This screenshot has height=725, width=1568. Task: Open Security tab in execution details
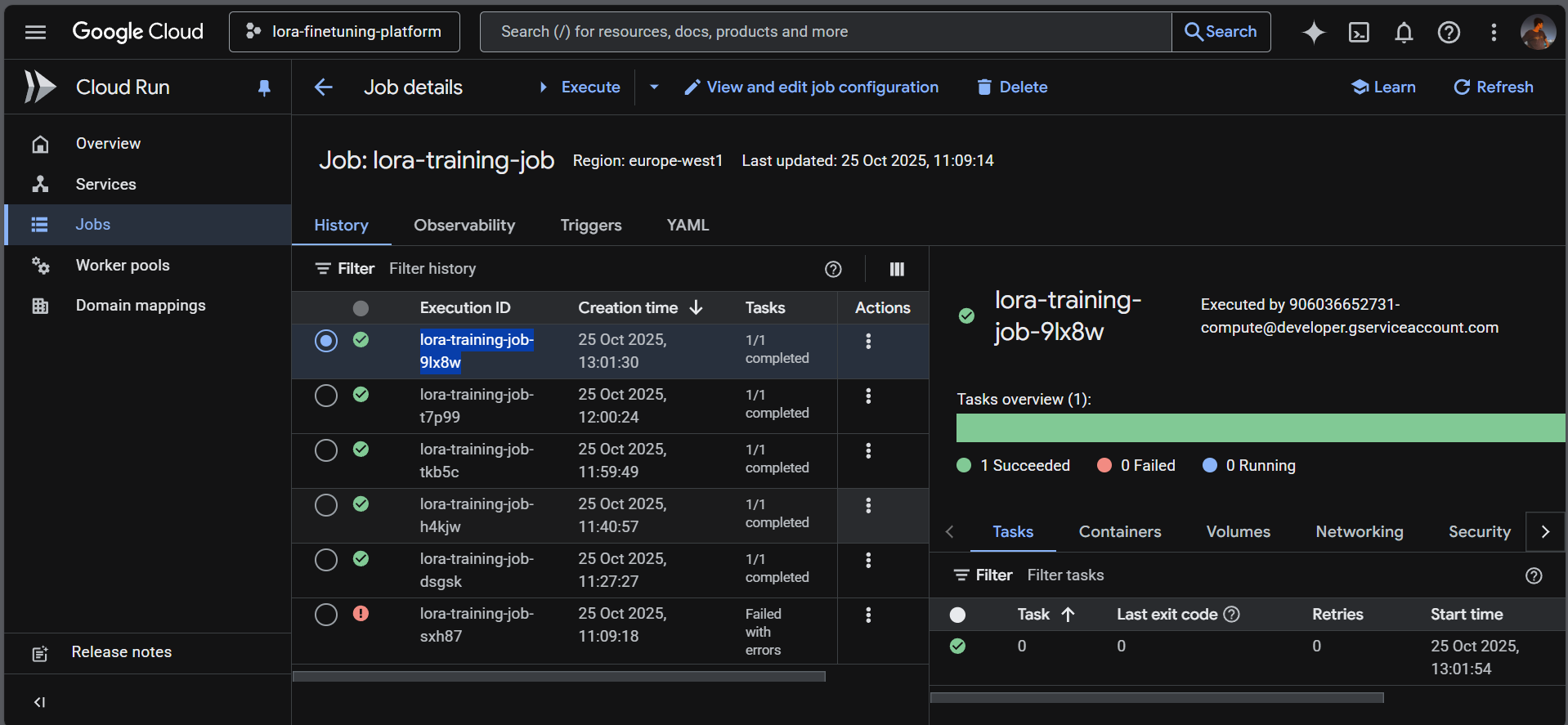tap(1479, 532)
